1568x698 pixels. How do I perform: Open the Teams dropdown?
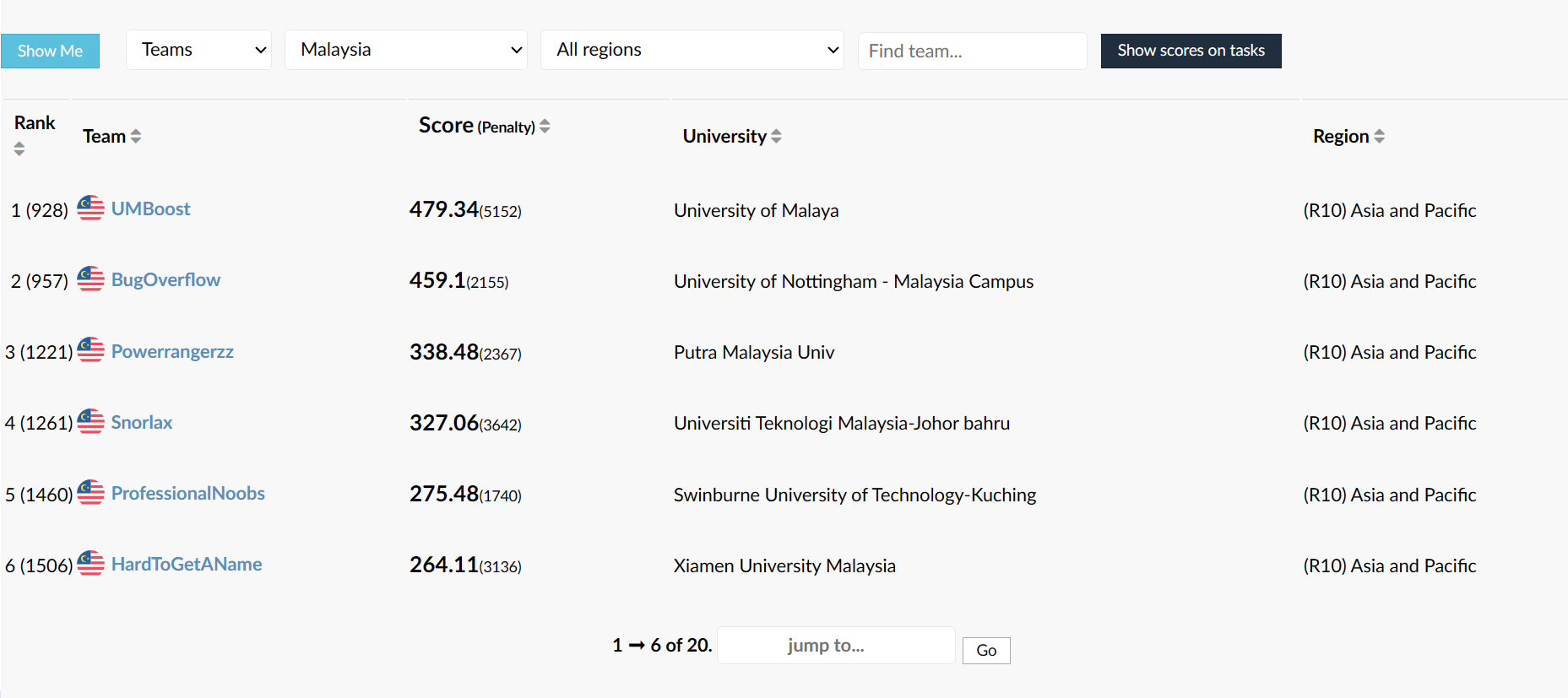pos(198,50)
